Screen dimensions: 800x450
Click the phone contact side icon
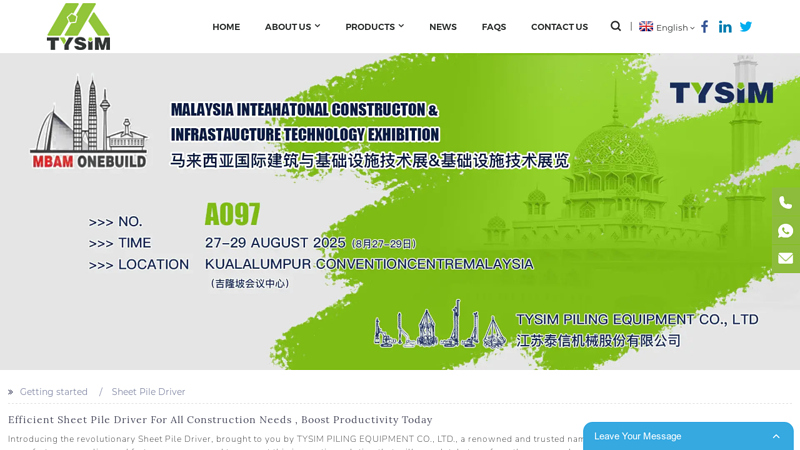point(786,203)
